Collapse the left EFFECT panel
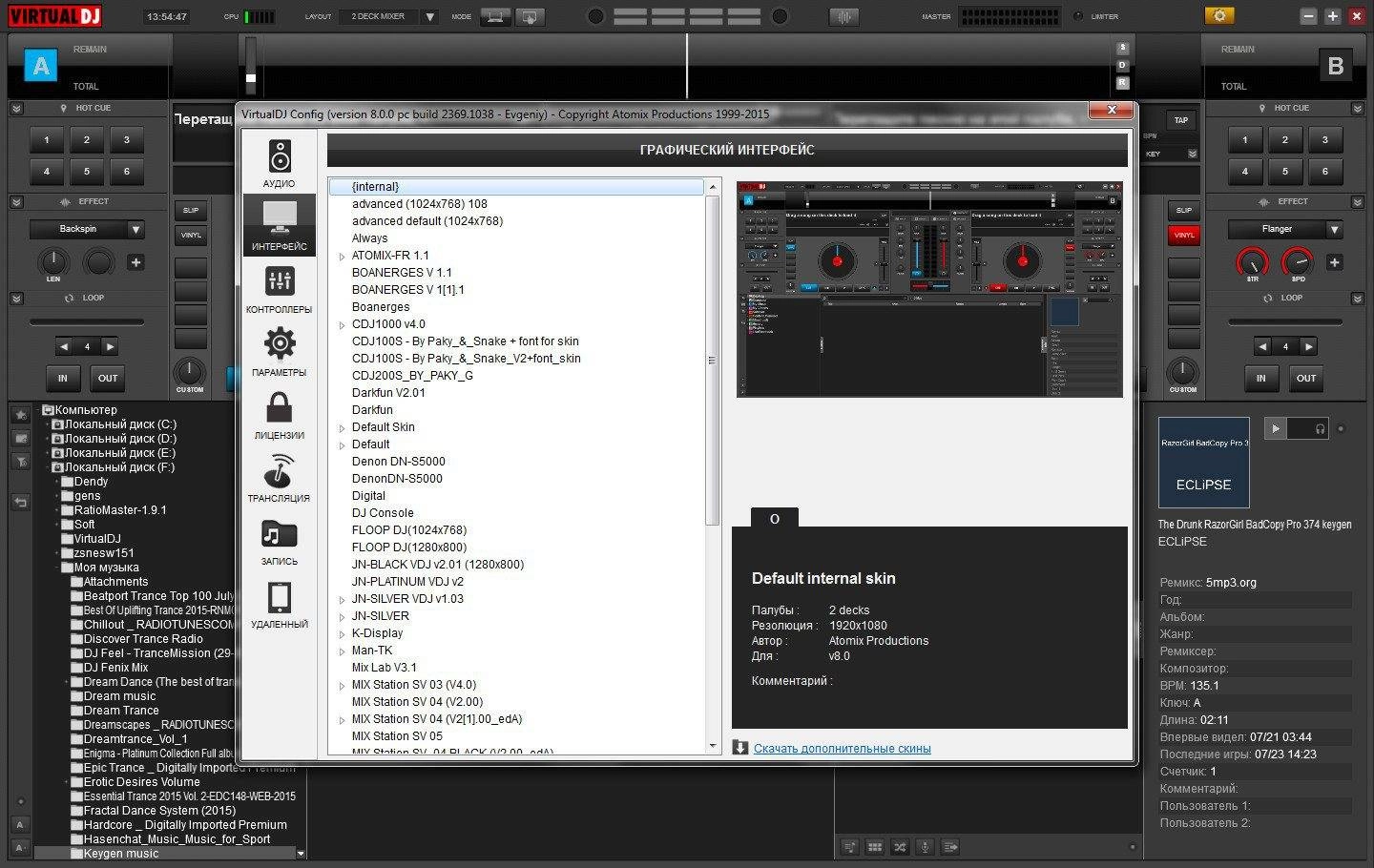1374x868 pixels. coord(16,202)
